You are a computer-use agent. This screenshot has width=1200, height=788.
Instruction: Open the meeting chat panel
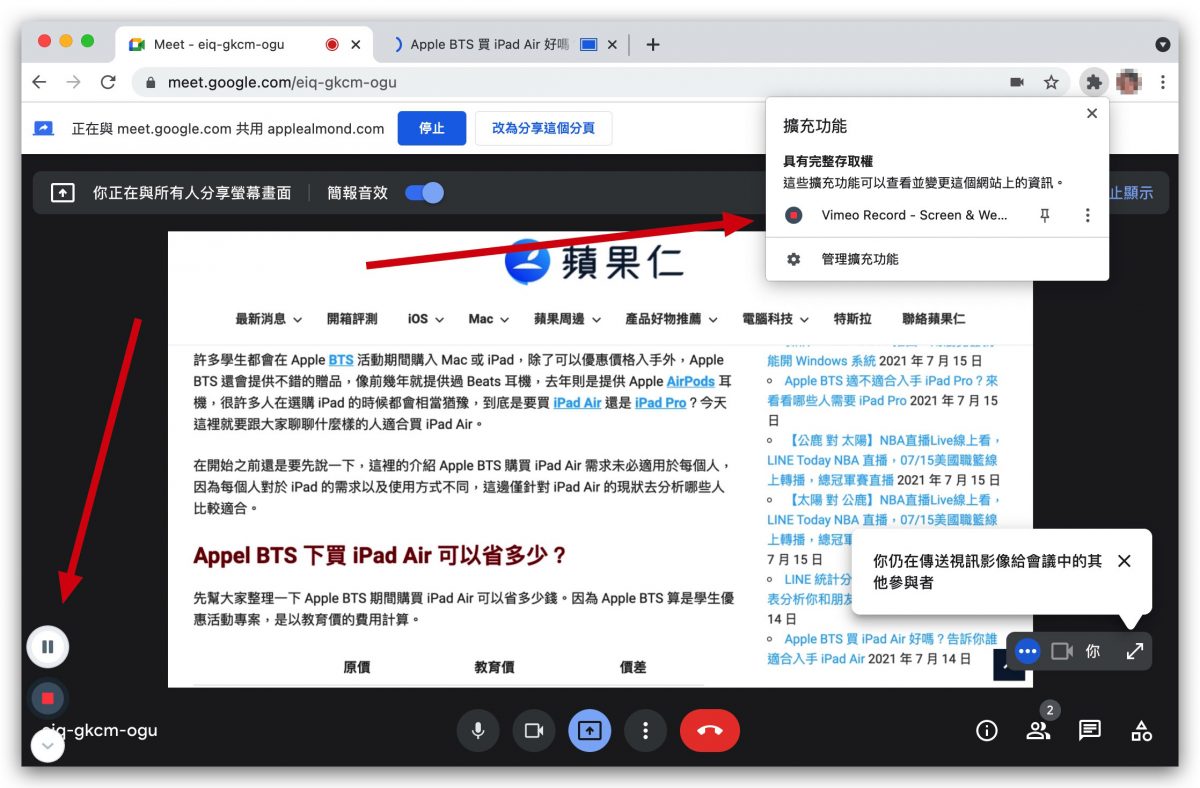[x=1090, y=731]
